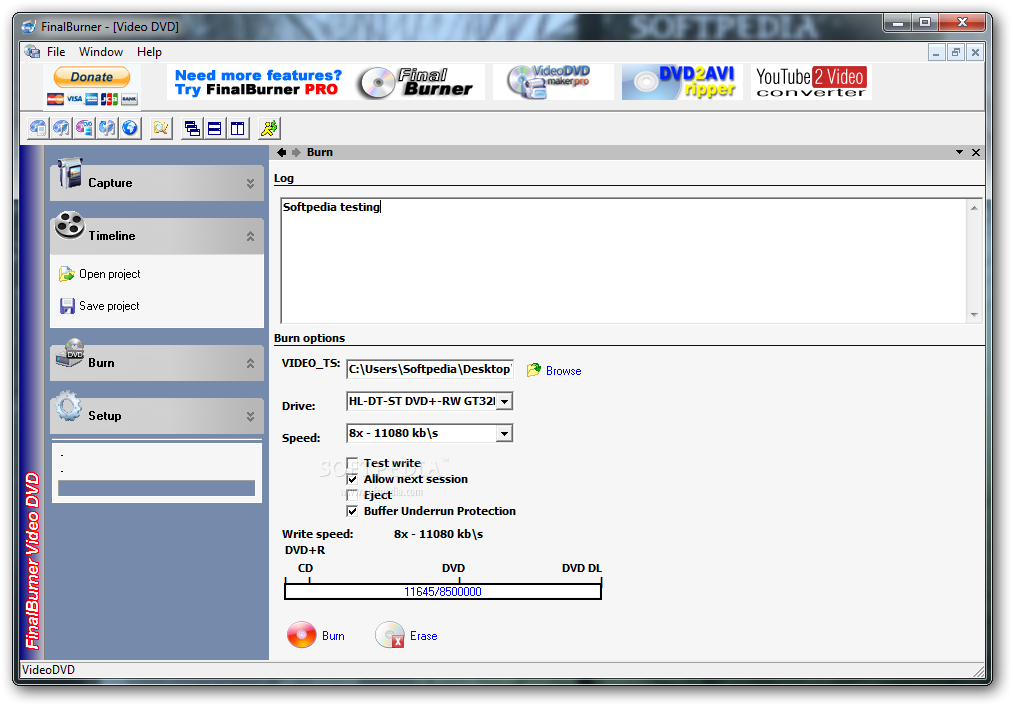Click the payment cards icons under Donate
The image size is (1013, 706).
click(92, 99)
